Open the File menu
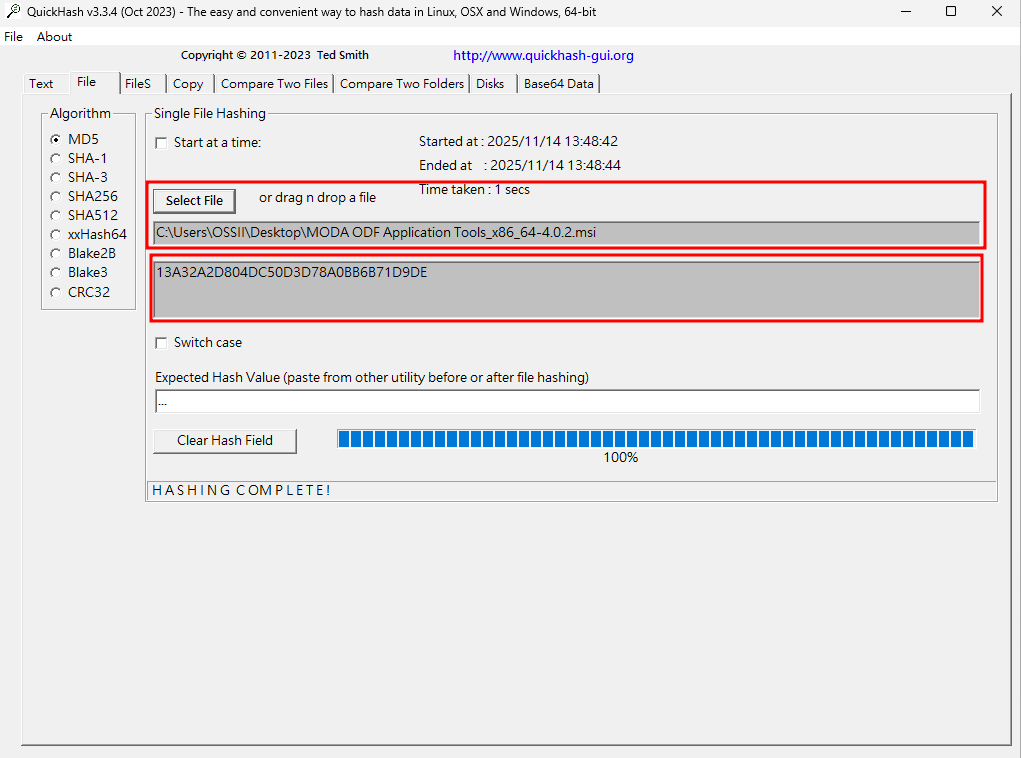The height and width of the screenshot is (758, 1021). click(x=13, y=36)
